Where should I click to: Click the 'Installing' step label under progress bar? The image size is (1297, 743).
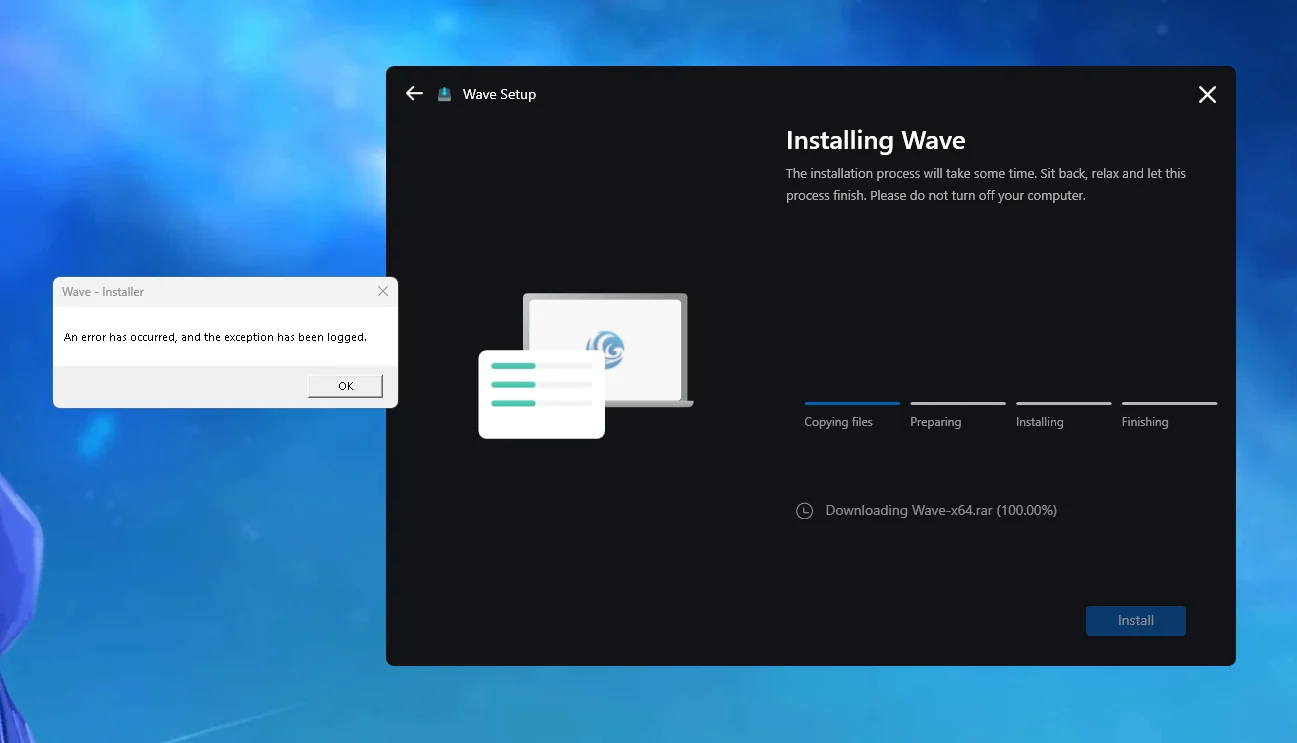1039,422
